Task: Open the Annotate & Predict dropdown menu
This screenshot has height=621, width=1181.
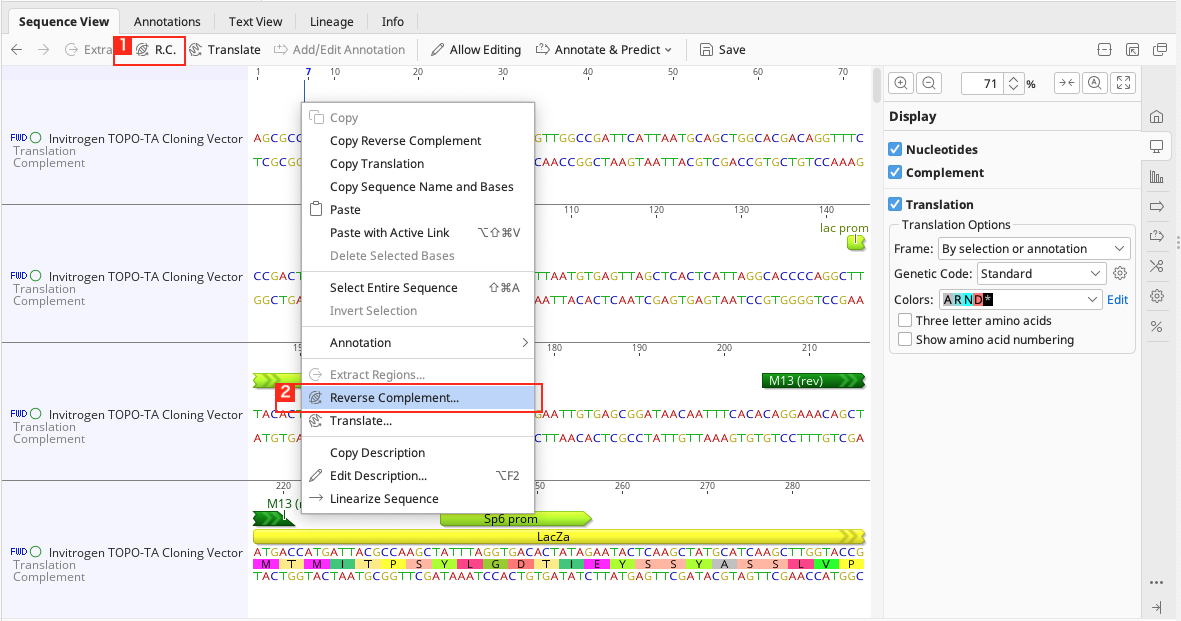Action: click(604, 49)
